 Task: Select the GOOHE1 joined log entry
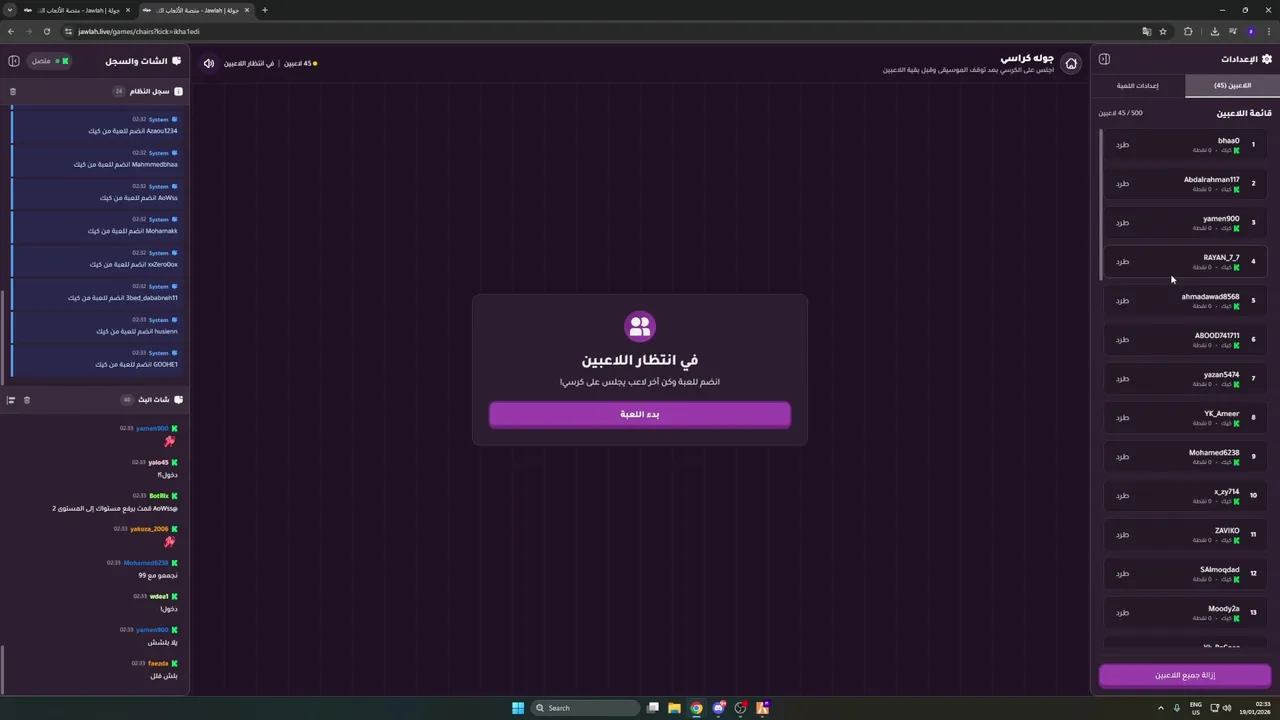(96, 359)
